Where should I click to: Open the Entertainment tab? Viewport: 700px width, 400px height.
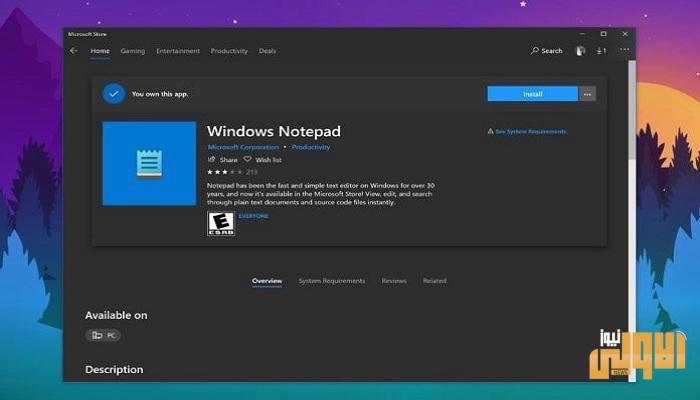click(x=178, y=51)
